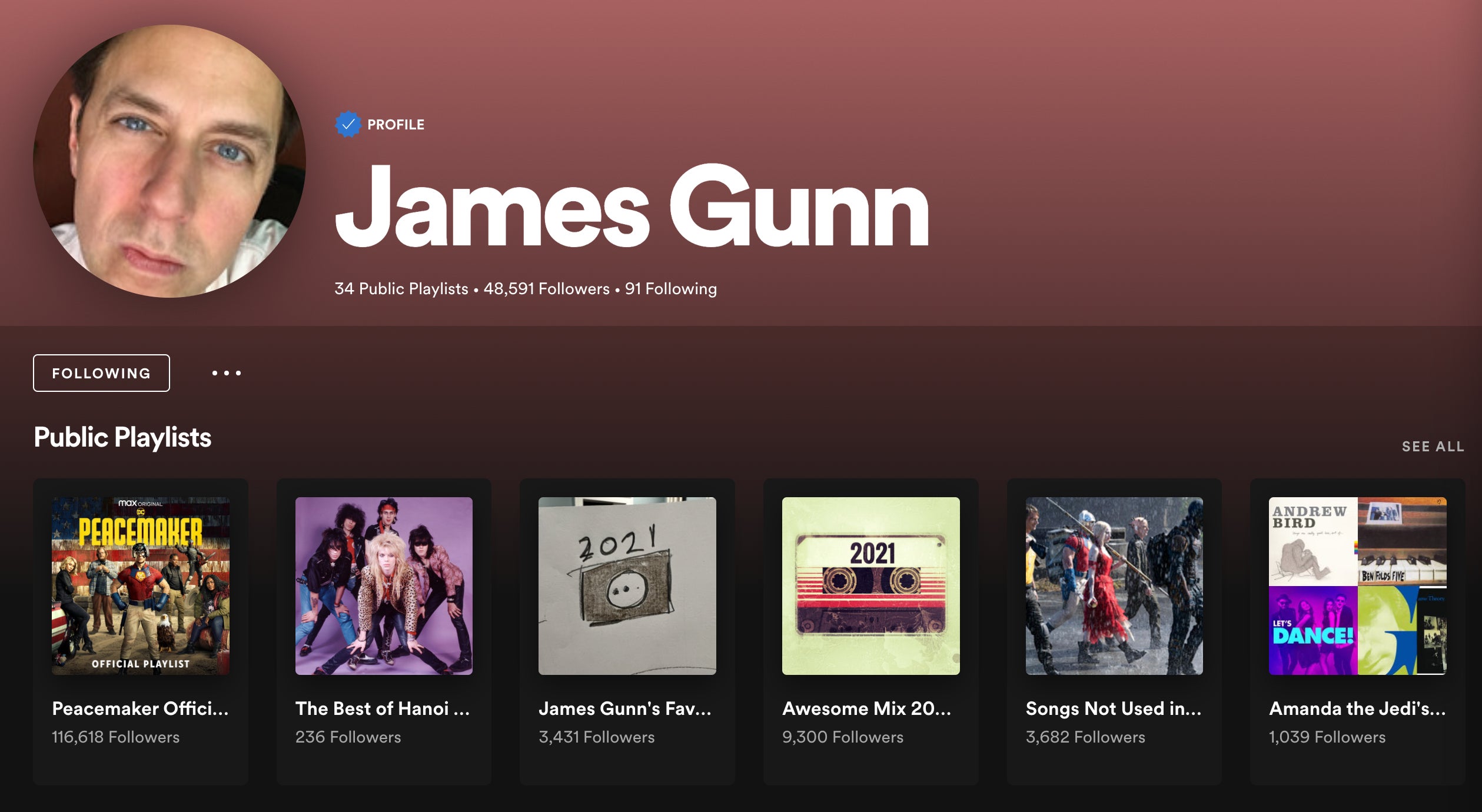Open the 48,591 Followers list
The height and width of the screenshot is (812, 1482).
[546, 289]
